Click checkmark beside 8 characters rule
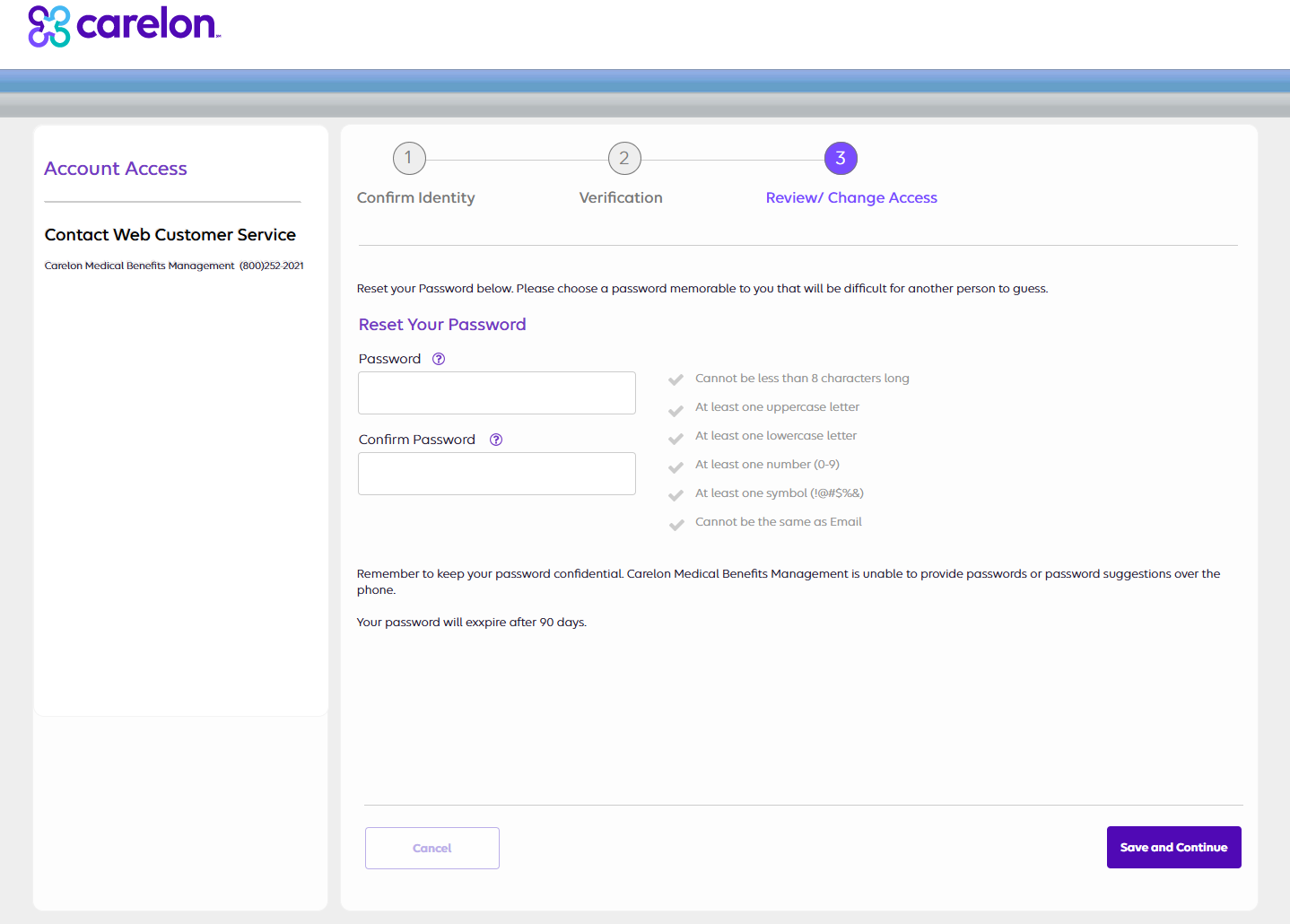The width and height of the screenshot is (1290, 924). (676, 379)
